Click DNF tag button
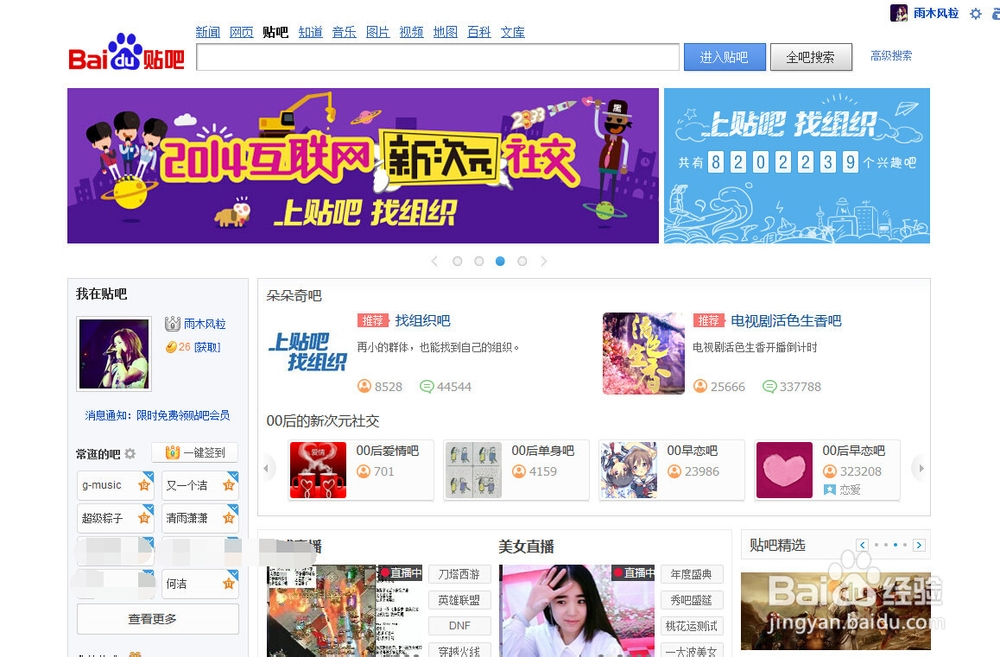 coord(459,626)
